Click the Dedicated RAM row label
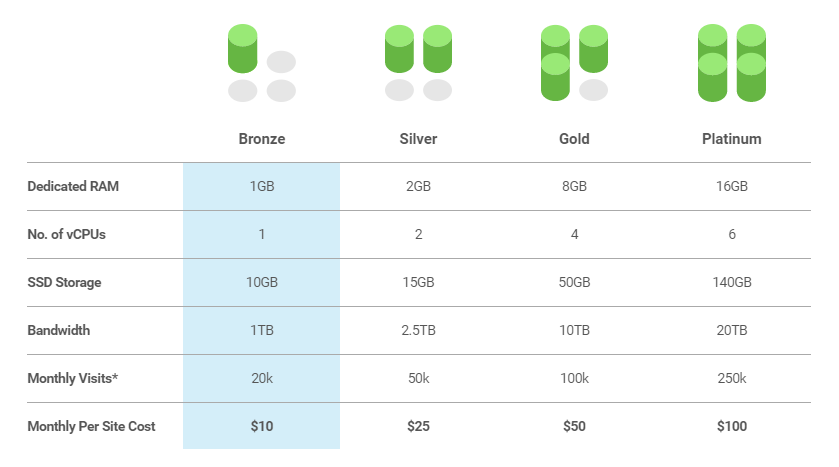Screen dimensions: 839x467 click(73, 186)
